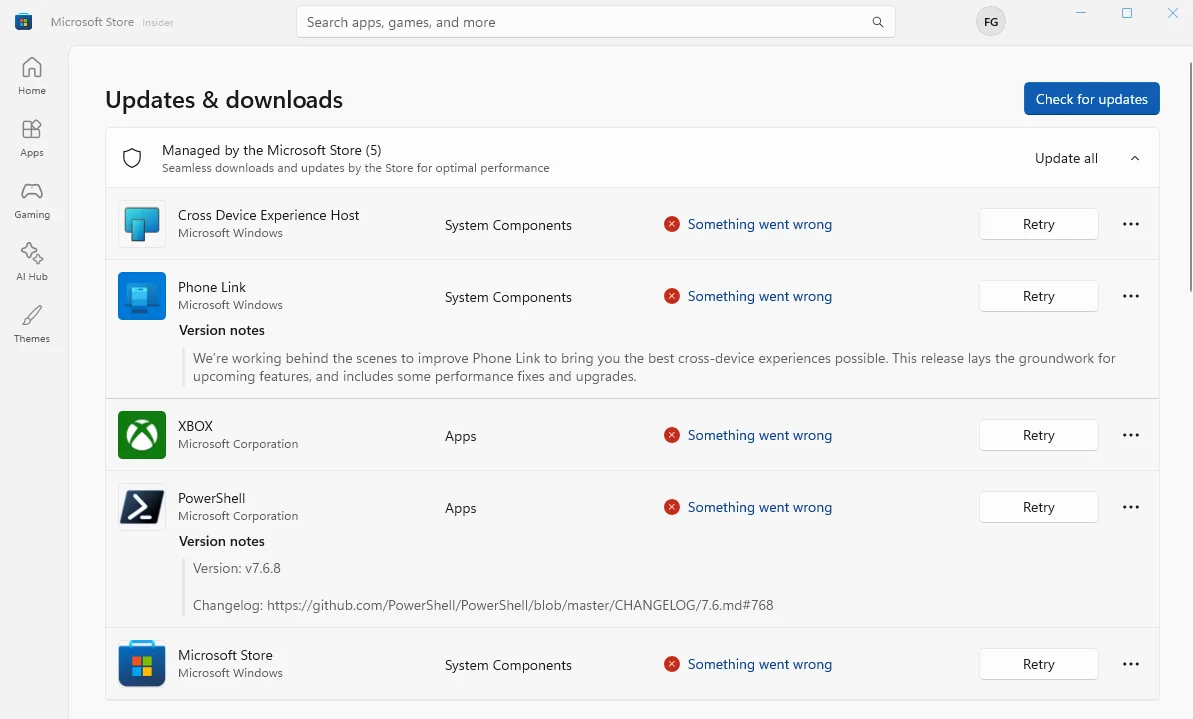Image resolution: width=1193 pixels, height=719 pixels.
Task: Click the vertical scrollbar thumb
Action: (x=1190, y=177)
